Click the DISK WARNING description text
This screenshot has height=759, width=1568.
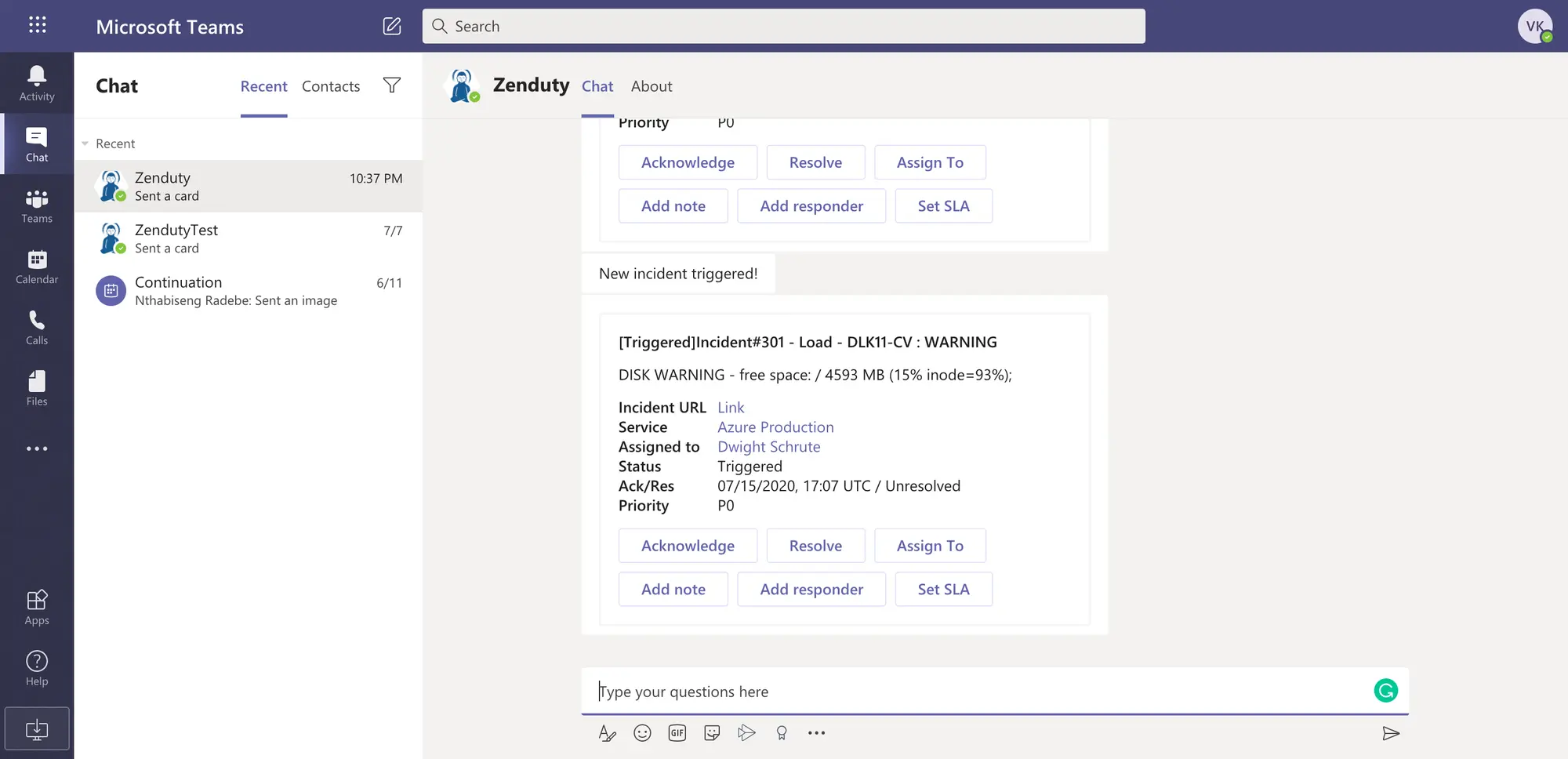click(815, 375)
